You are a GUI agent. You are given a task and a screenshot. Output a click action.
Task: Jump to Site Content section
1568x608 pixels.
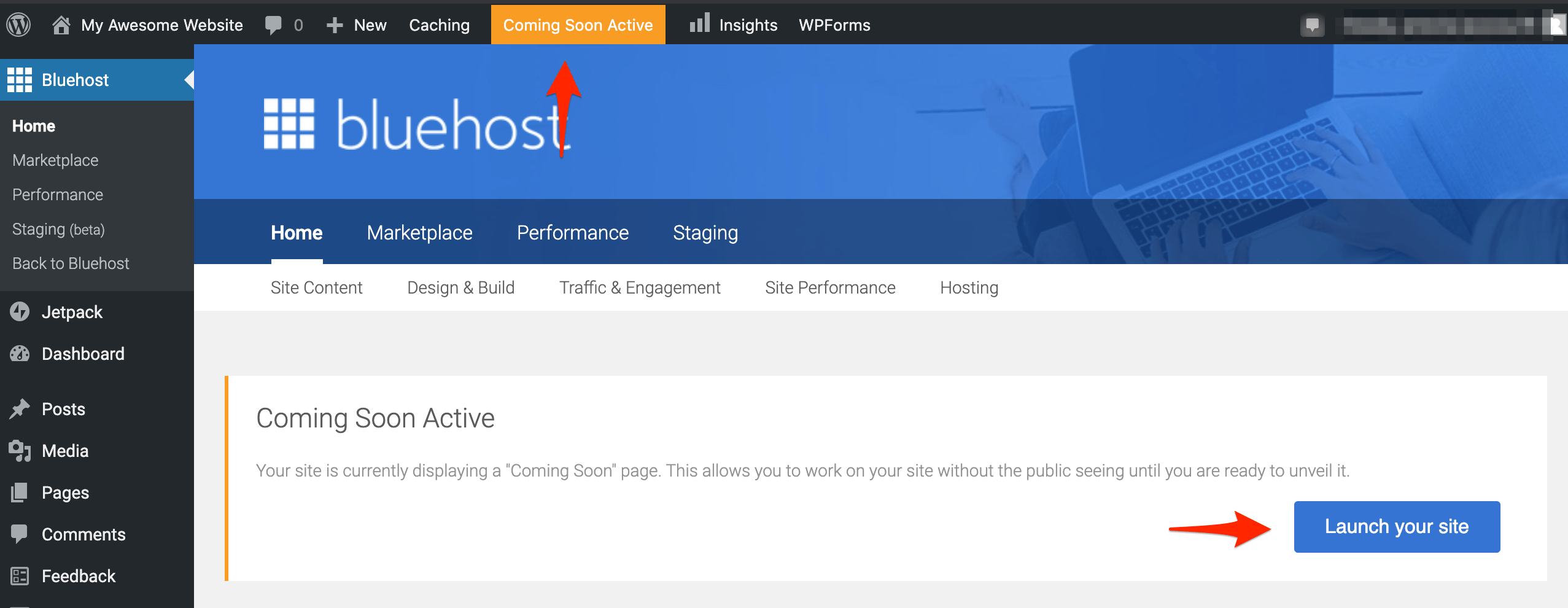(316, 287)
